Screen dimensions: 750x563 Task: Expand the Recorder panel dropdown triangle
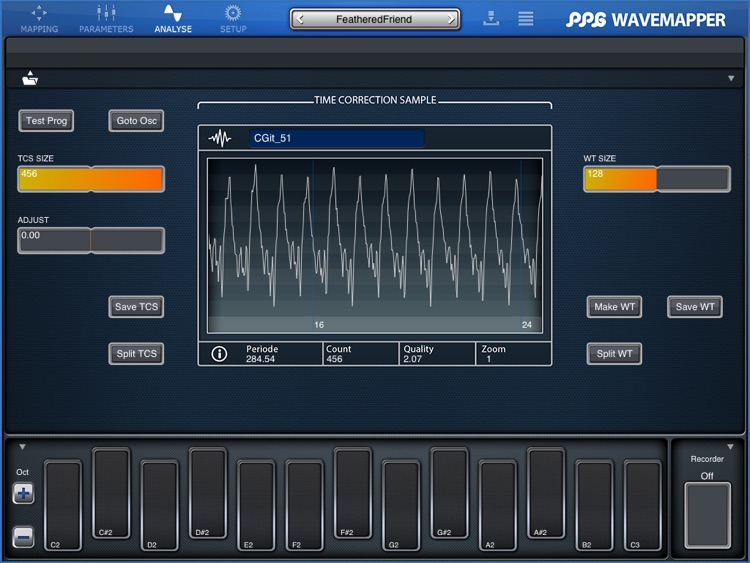[x=730, y=447]
